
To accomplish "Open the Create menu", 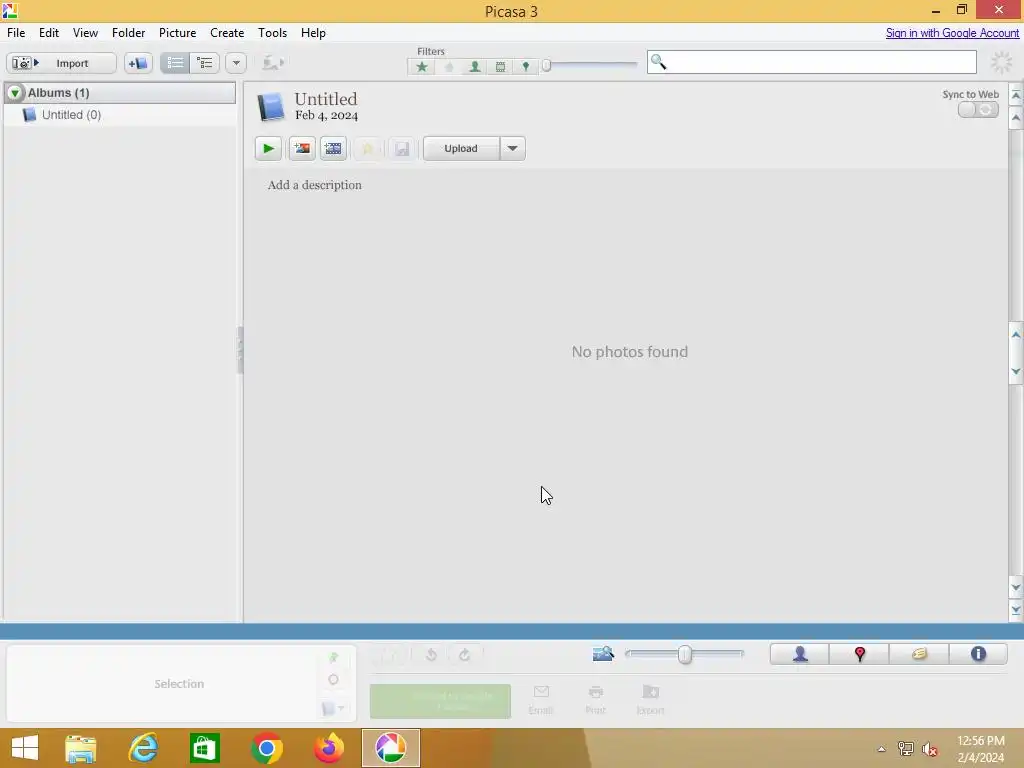I will coord(227,33).
